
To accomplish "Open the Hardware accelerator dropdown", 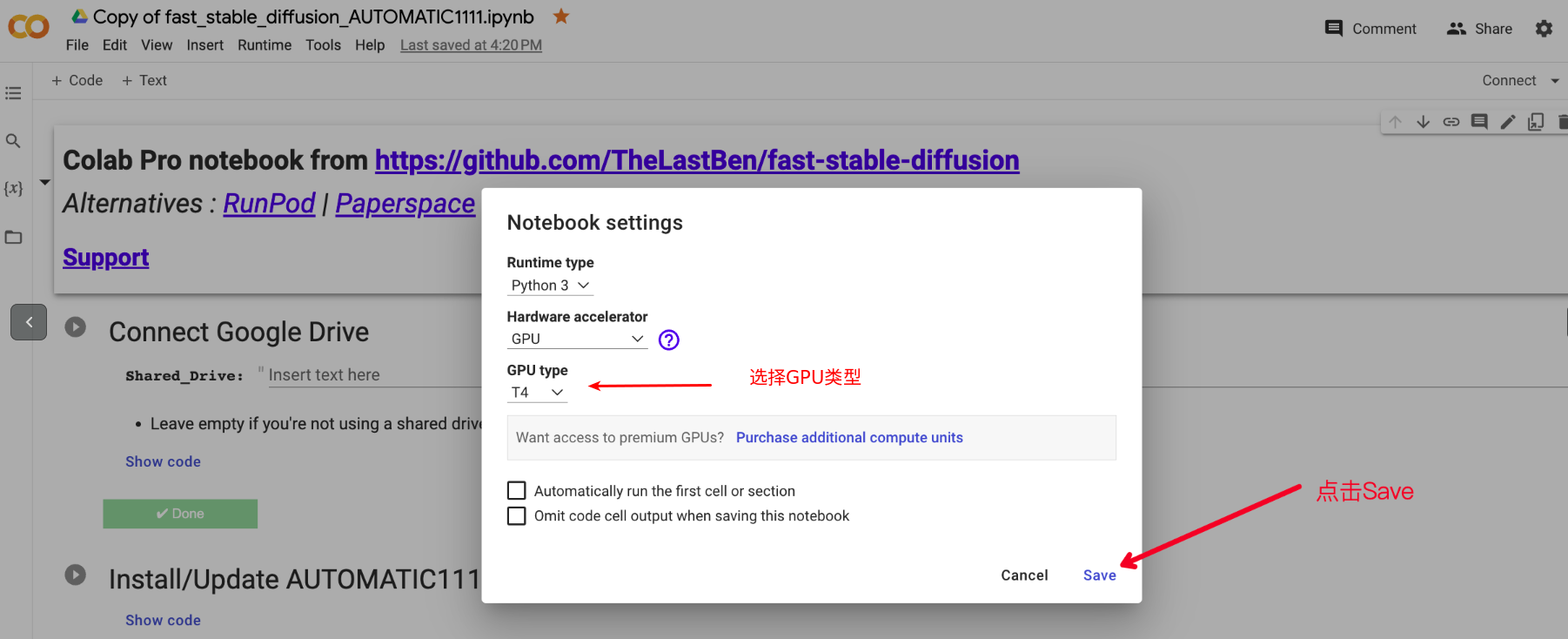I will [x=577, y=339].
